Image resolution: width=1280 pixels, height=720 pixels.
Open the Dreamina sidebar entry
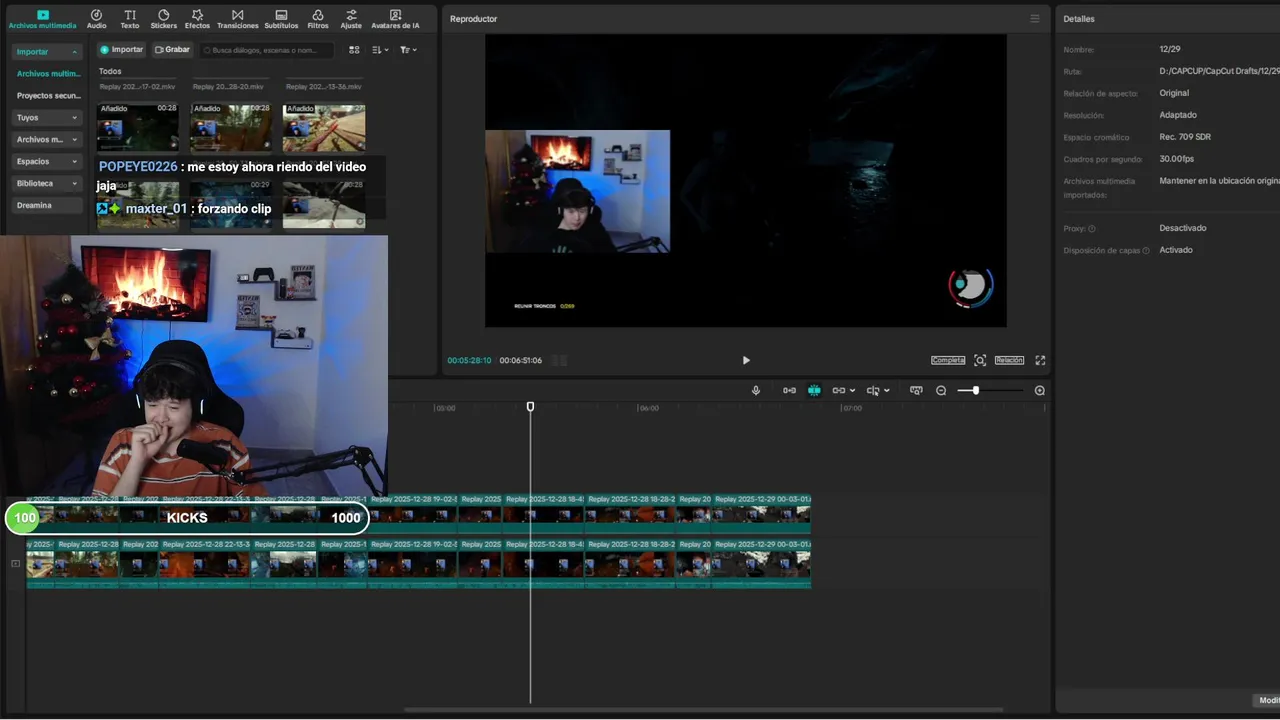pyautogui.click(x=47, y=206)
